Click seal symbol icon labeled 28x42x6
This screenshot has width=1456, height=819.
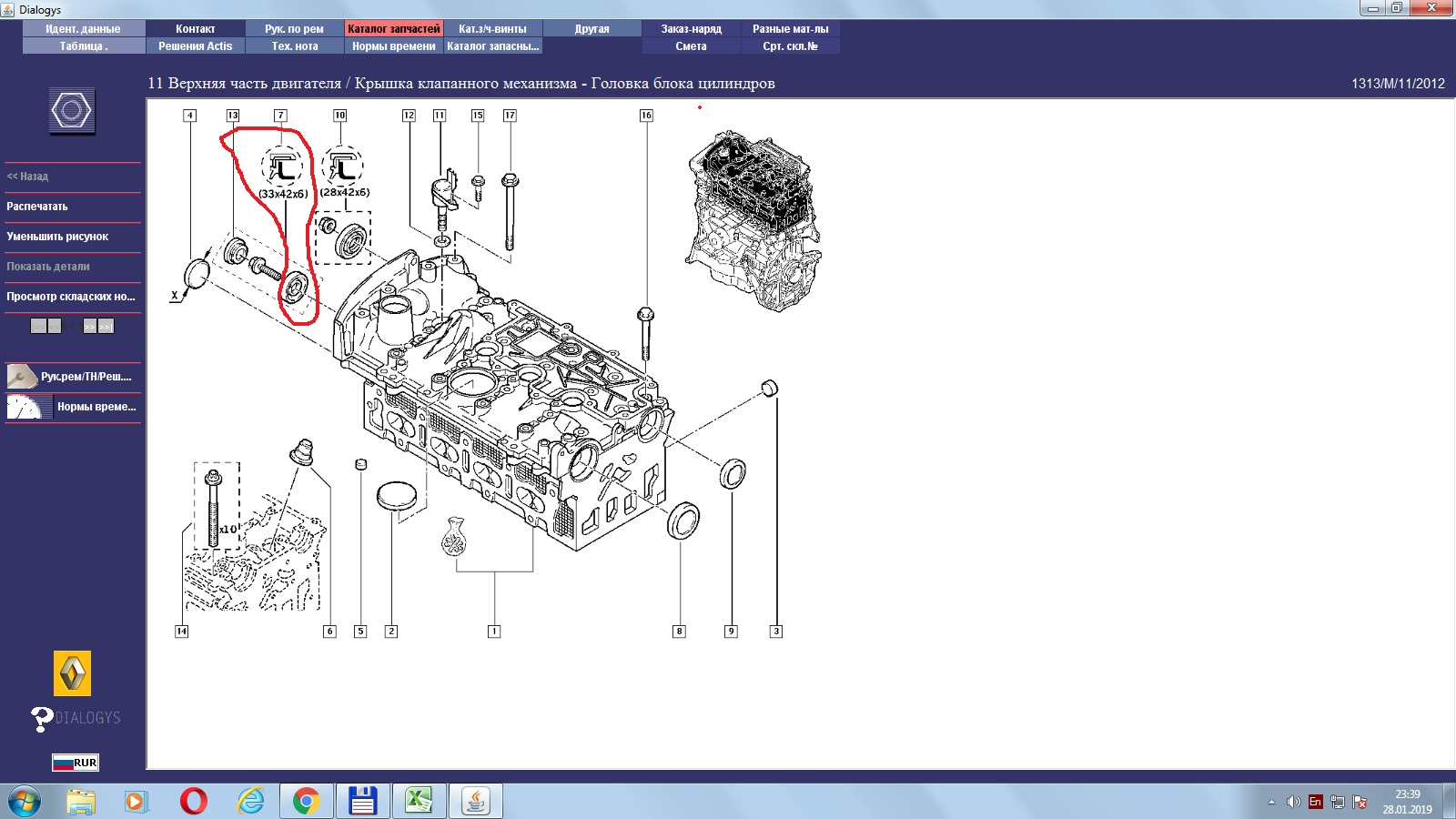[x=342, y=166]
